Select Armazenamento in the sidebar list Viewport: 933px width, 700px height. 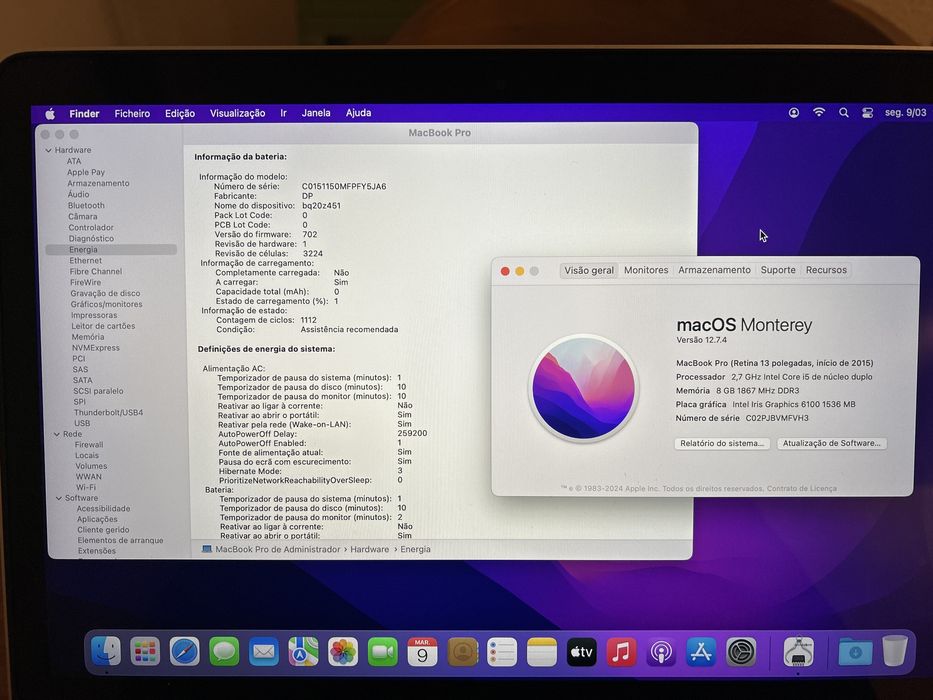click(x=98, y=183)
